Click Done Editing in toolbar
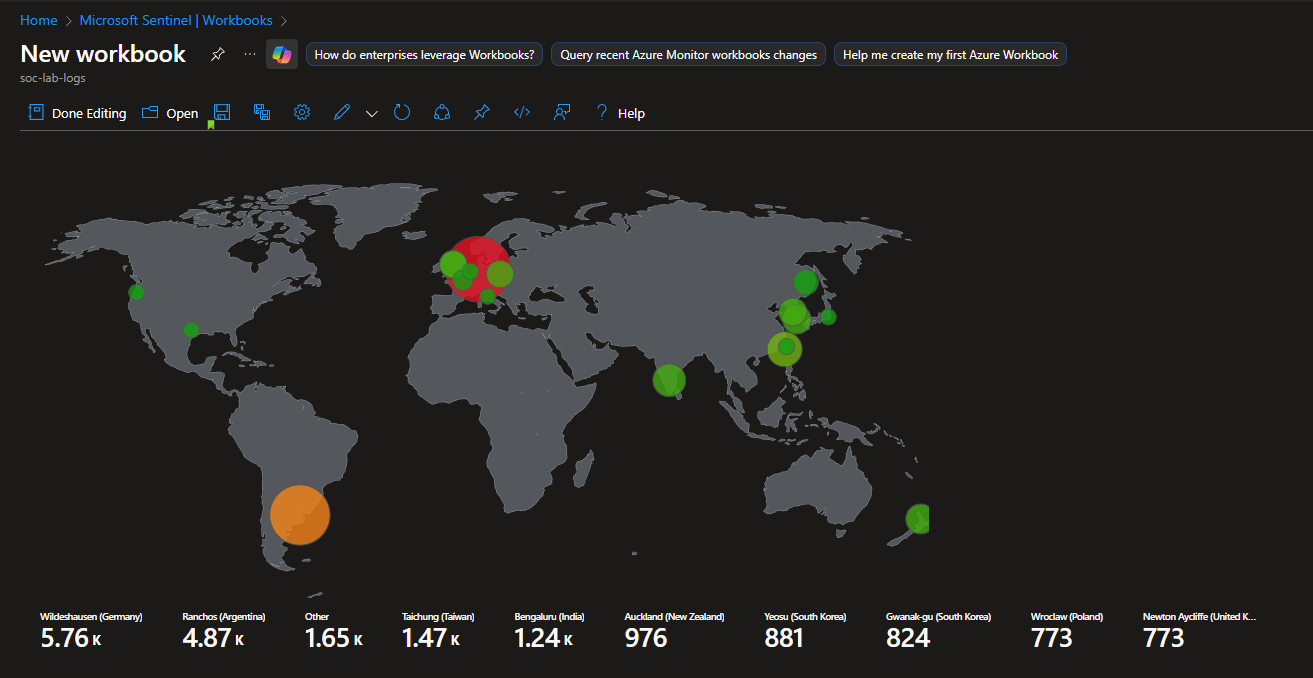The width and height of the screenshot is (1313, 678). [78, 113]
